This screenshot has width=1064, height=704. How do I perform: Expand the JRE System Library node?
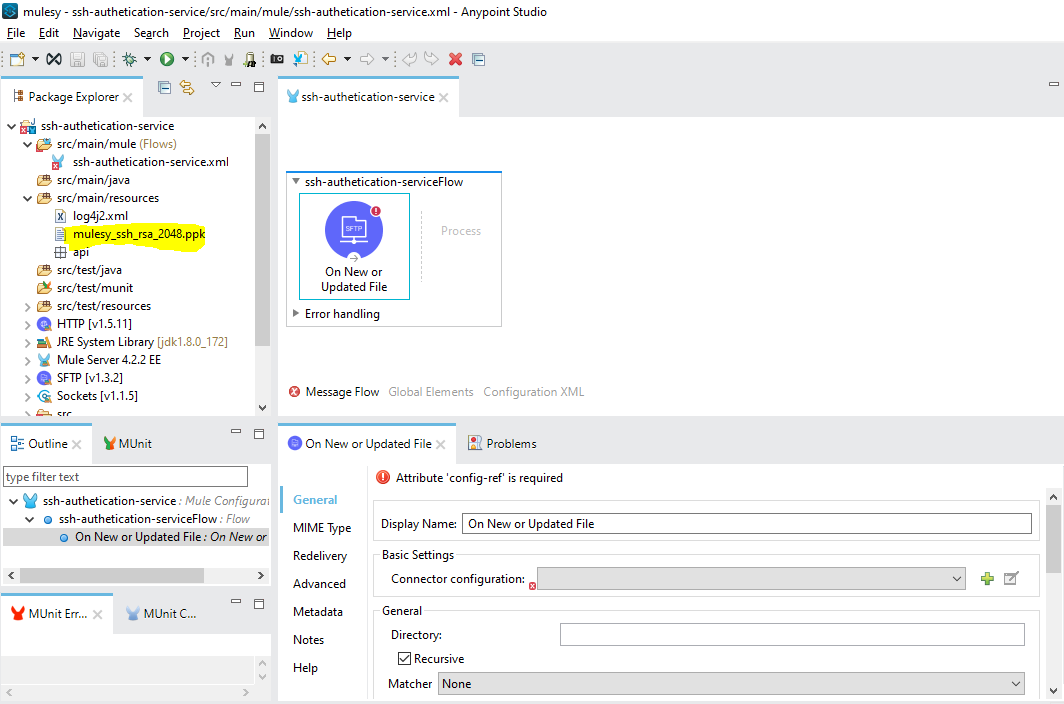coord(27,342)
